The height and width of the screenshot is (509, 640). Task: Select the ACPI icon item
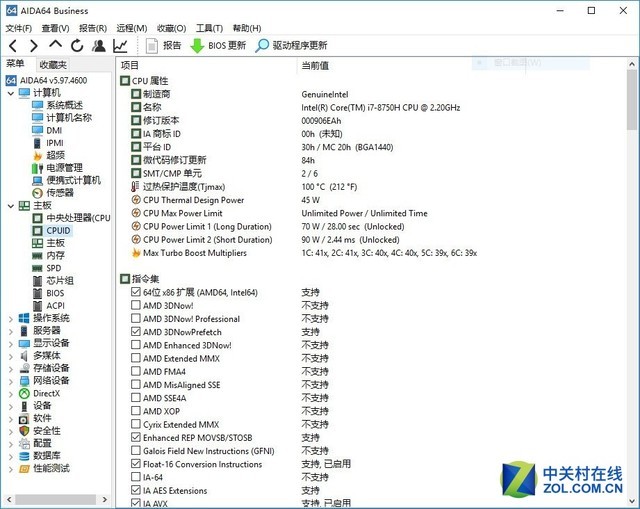pyautogui.click(x=48, y=306)
